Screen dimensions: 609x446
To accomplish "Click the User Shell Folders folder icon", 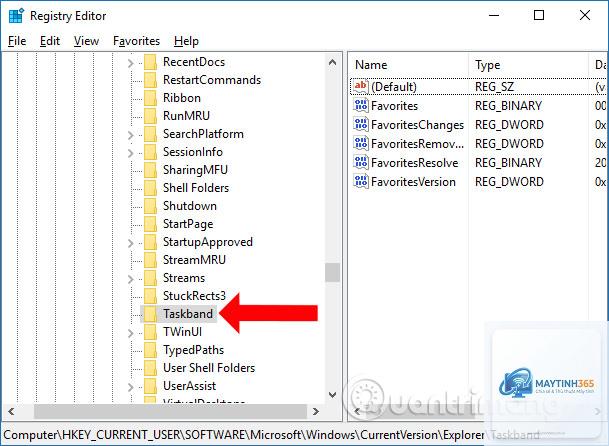I will click(150, 368).
